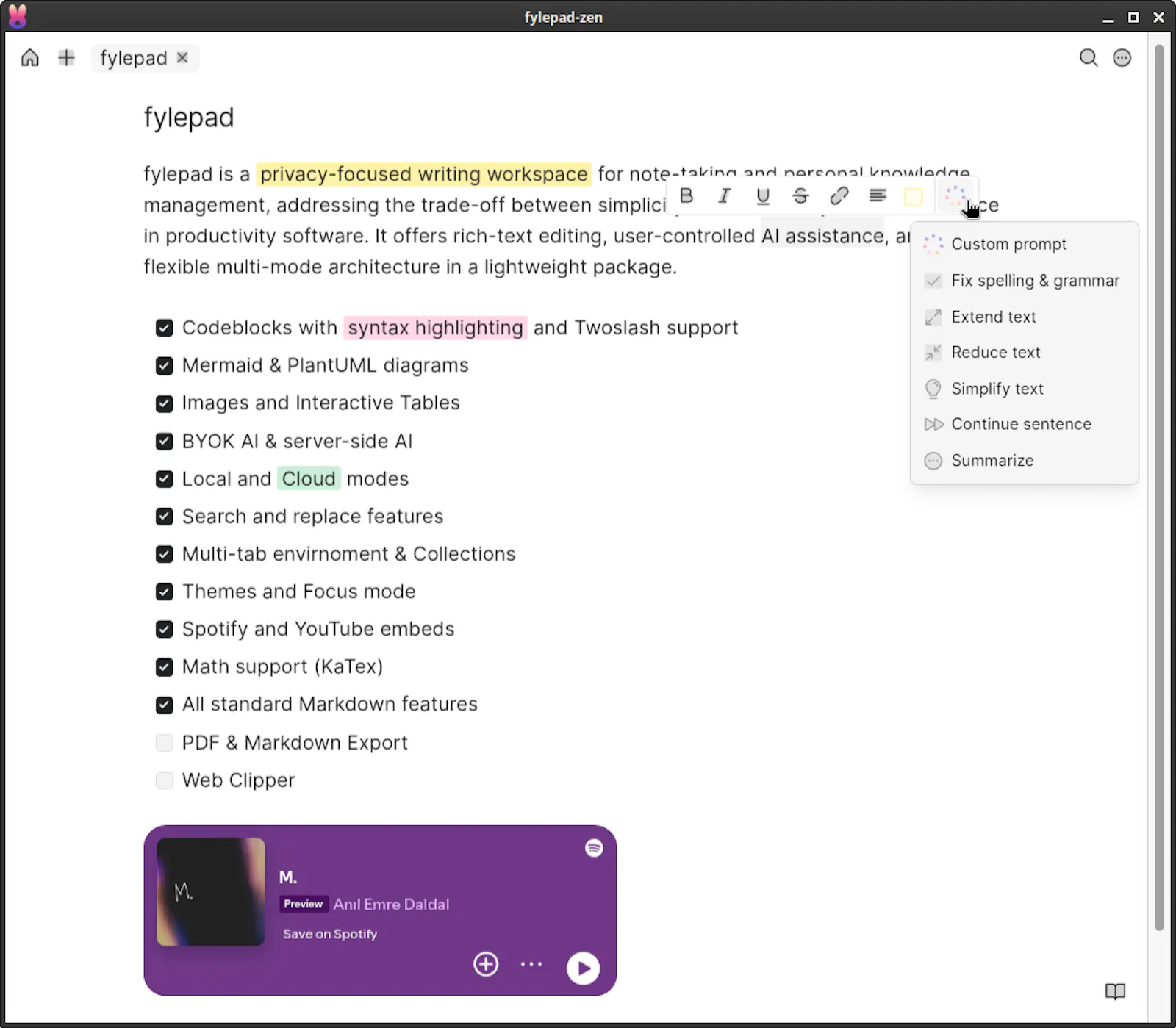
Task: Choose Summarize from AI menu
Action: click(1024, 461)
